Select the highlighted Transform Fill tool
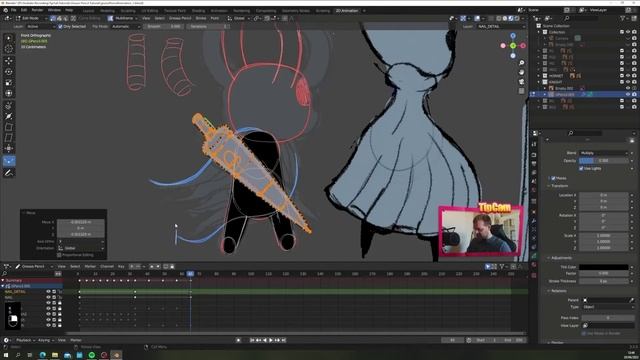 click(x=9, y=161)
